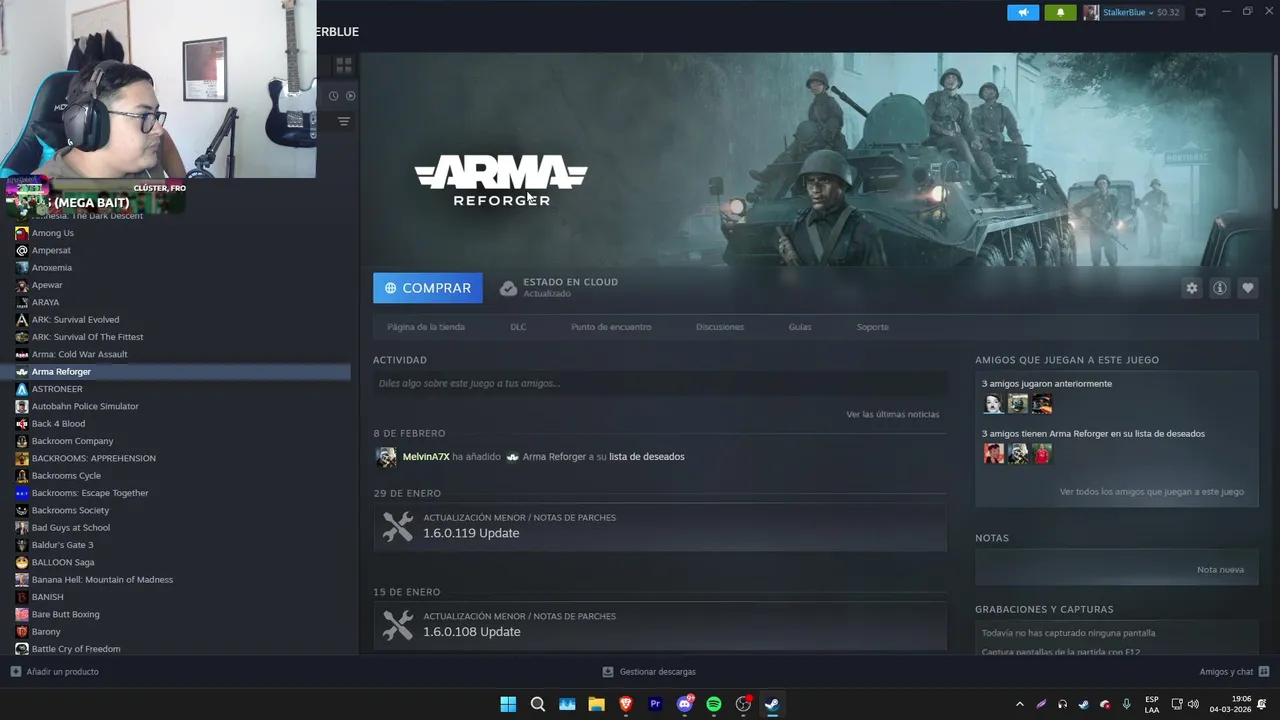The width and height of the screenshot is (1280, 720).
Task: Open Windows Start menu
Action: pos(508,704)
